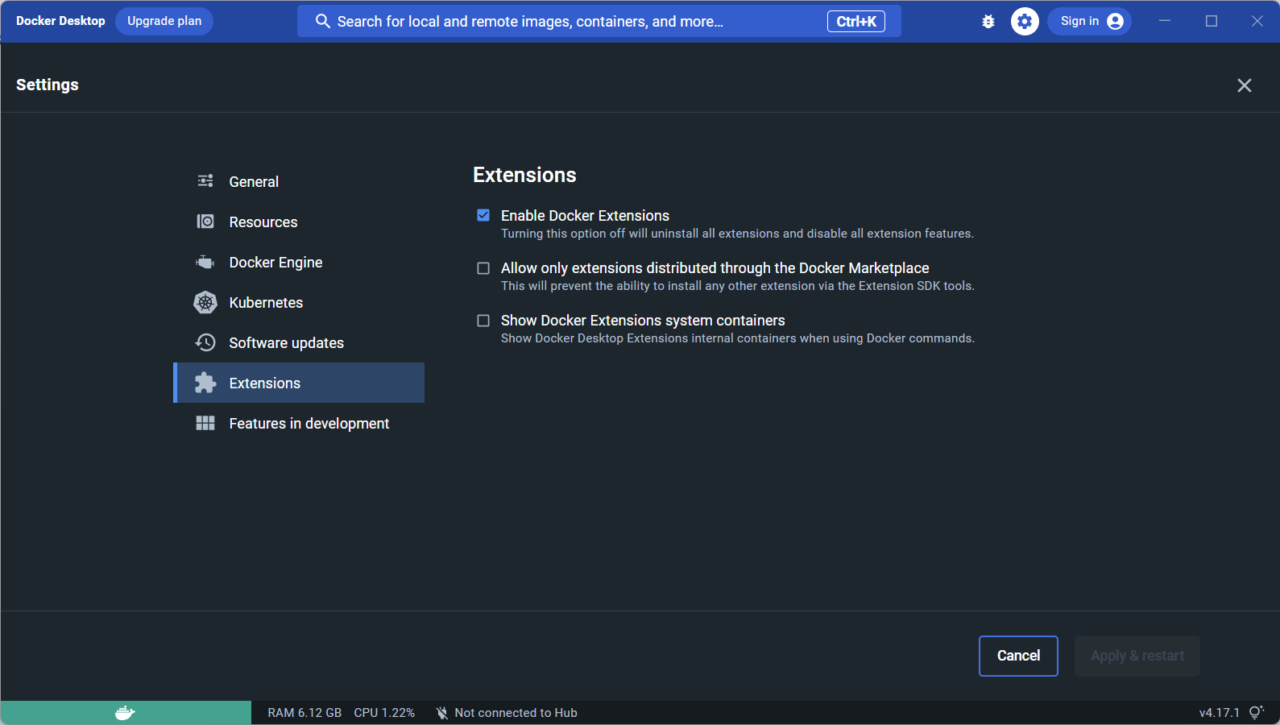Click the Sign in button
Image resolution: width=1280 pixels, height=725 pixels.
[x=1089, y=20]
